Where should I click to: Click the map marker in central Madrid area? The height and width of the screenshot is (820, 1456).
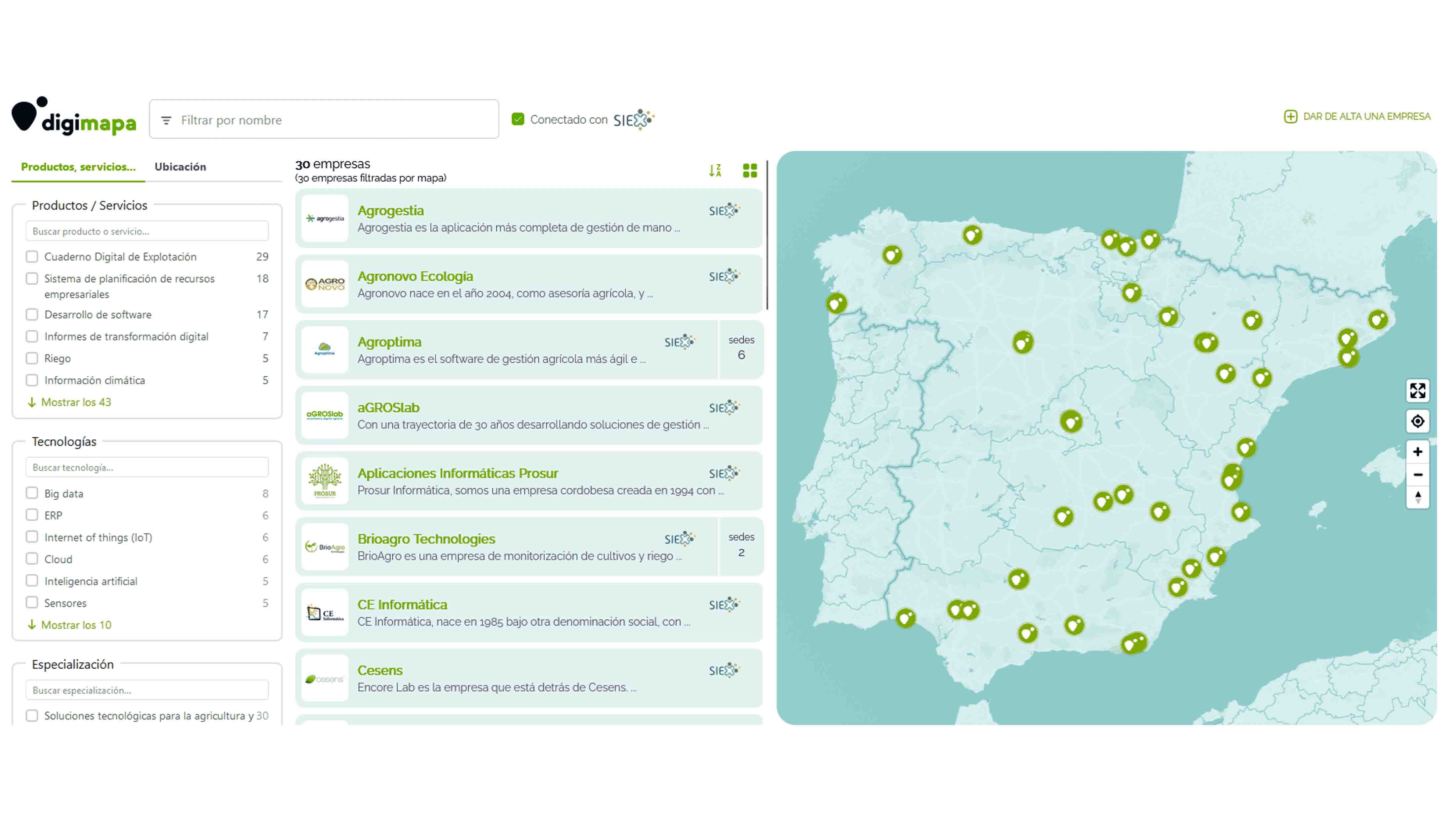[x=1071, y=421]
